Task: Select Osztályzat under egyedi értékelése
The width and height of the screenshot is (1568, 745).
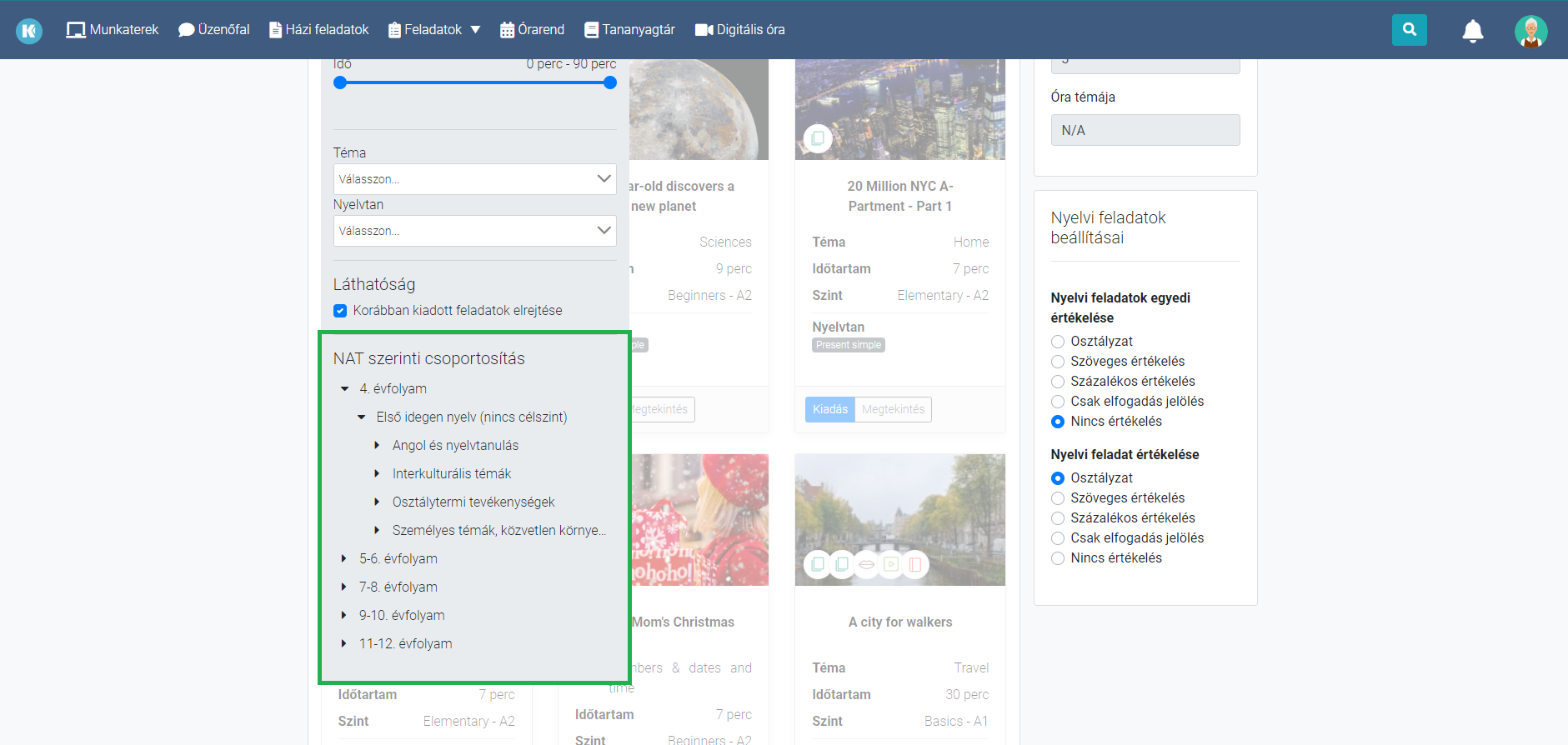Action: tap(1058, 342)
